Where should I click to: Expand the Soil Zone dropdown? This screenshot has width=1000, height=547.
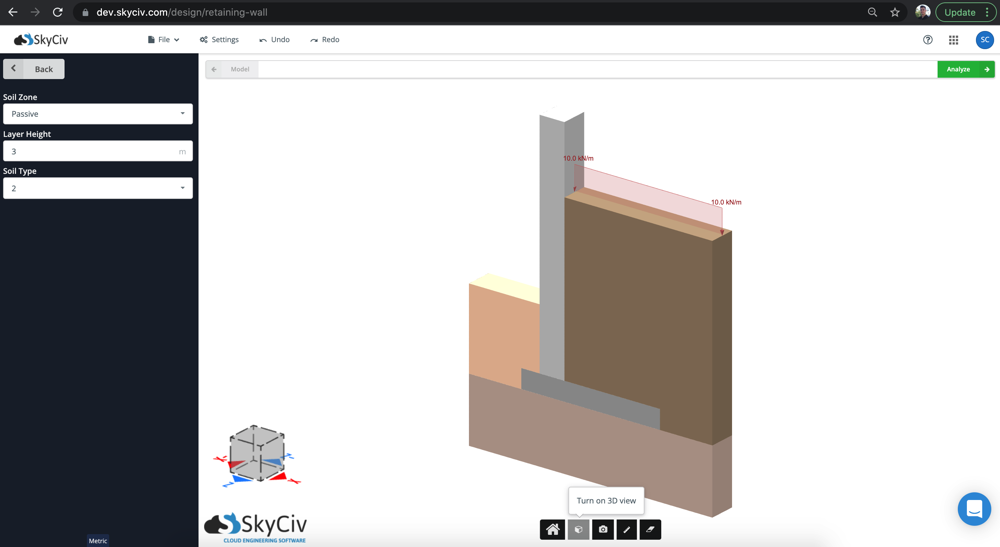[x=97, y=114]
